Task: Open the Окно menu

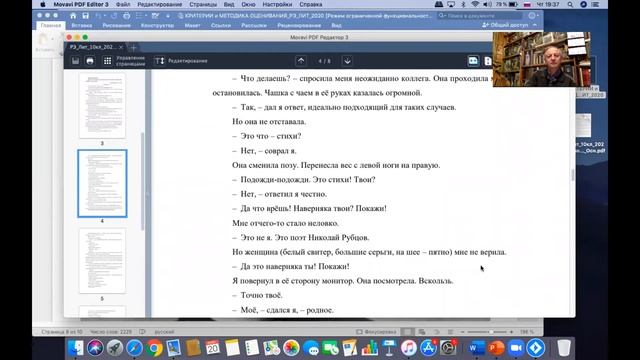Action: point(248,4)
